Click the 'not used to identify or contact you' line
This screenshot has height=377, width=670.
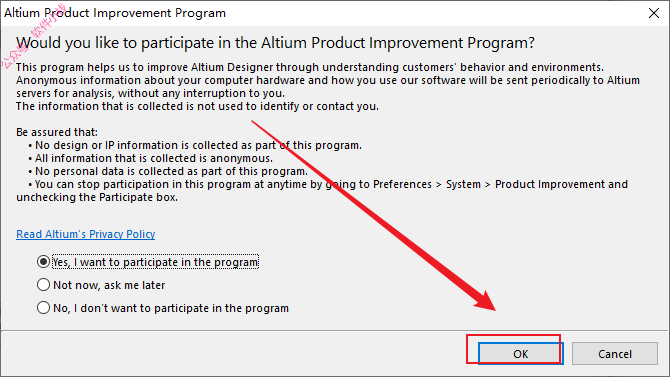197,106
